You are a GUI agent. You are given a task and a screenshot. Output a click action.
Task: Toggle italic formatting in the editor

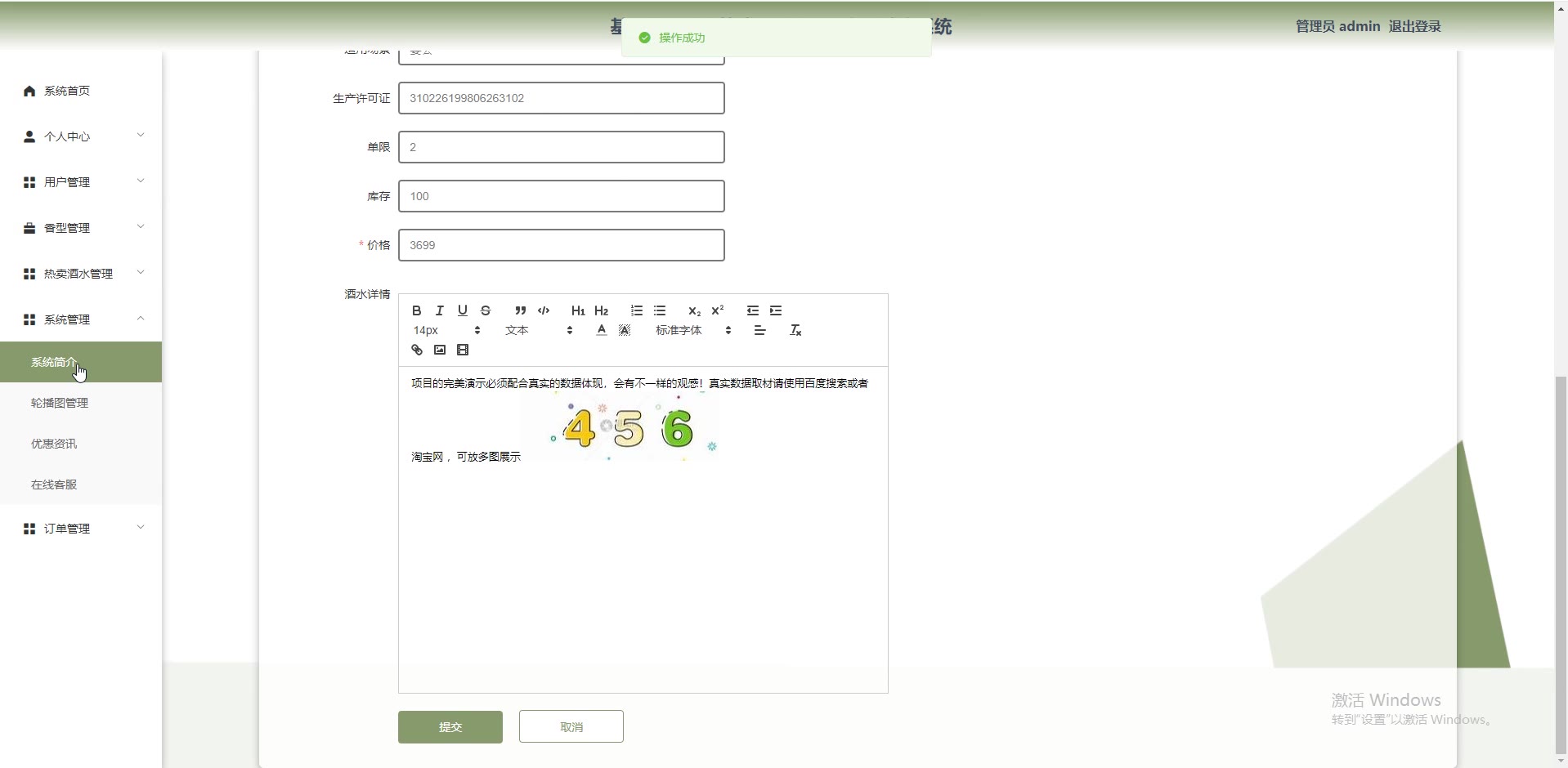click(x=440, y=310)
